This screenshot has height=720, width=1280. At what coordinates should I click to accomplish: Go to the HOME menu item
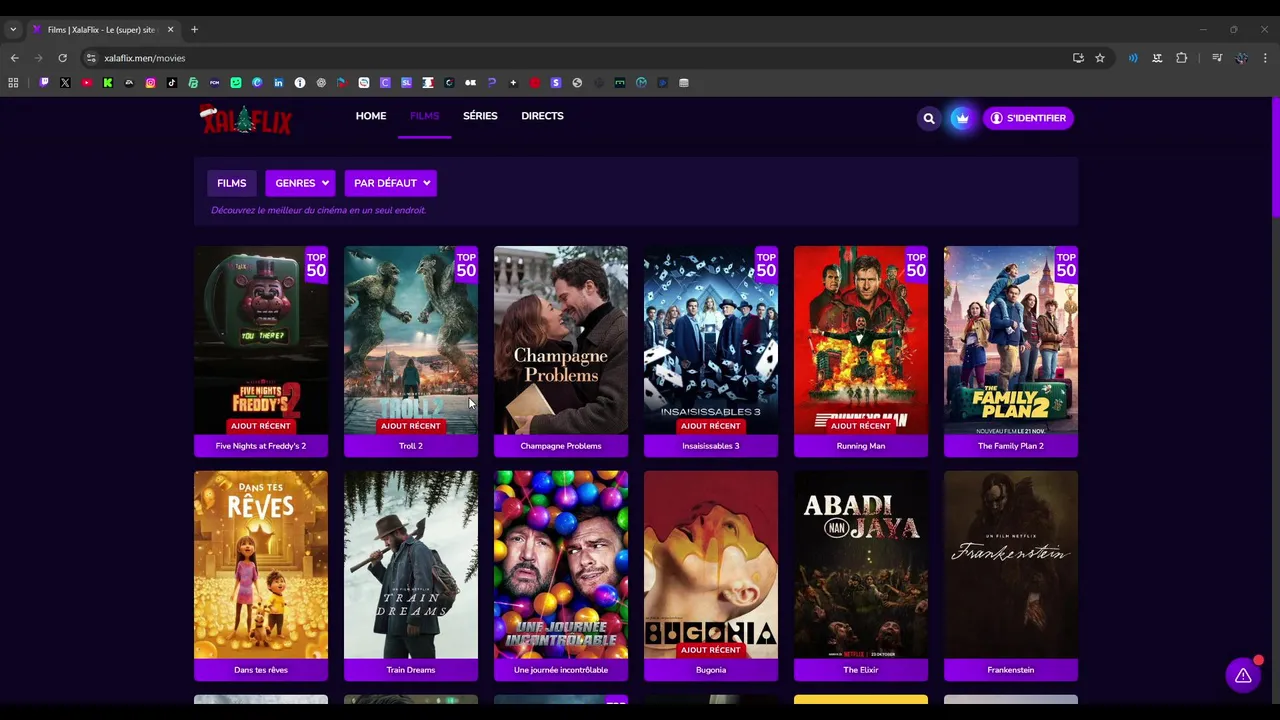[371, 116]
